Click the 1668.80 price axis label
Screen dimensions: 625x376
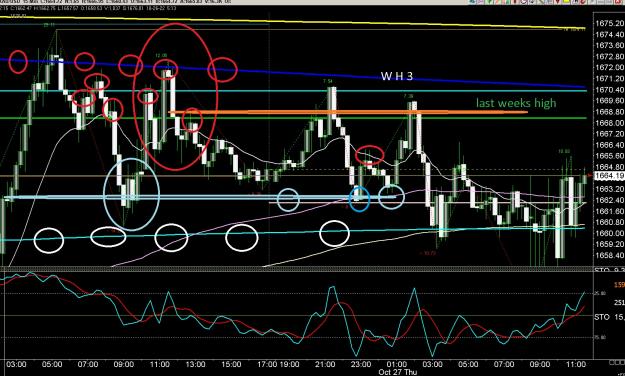point(609,112)
